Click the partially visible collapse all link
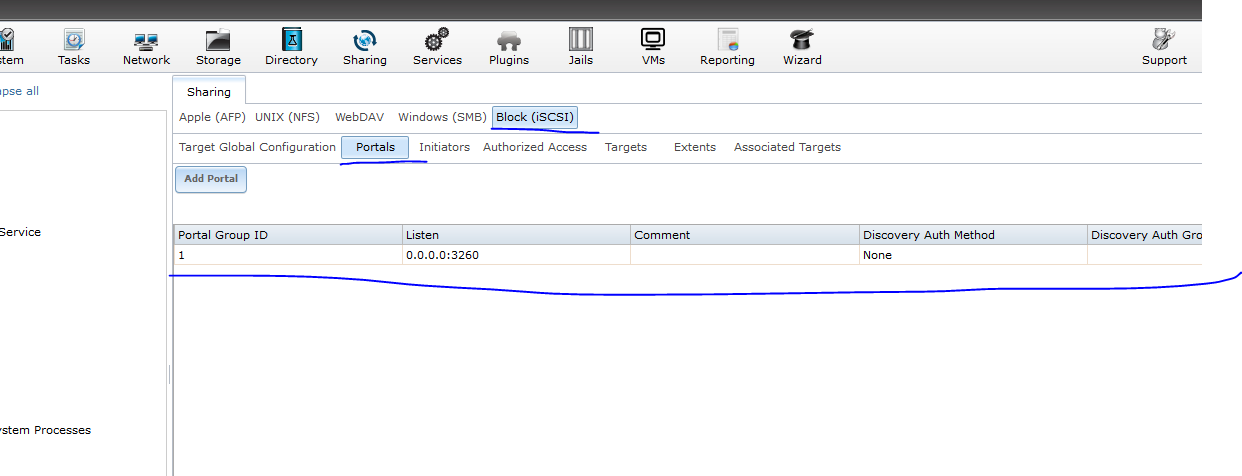 coord(20,91)
